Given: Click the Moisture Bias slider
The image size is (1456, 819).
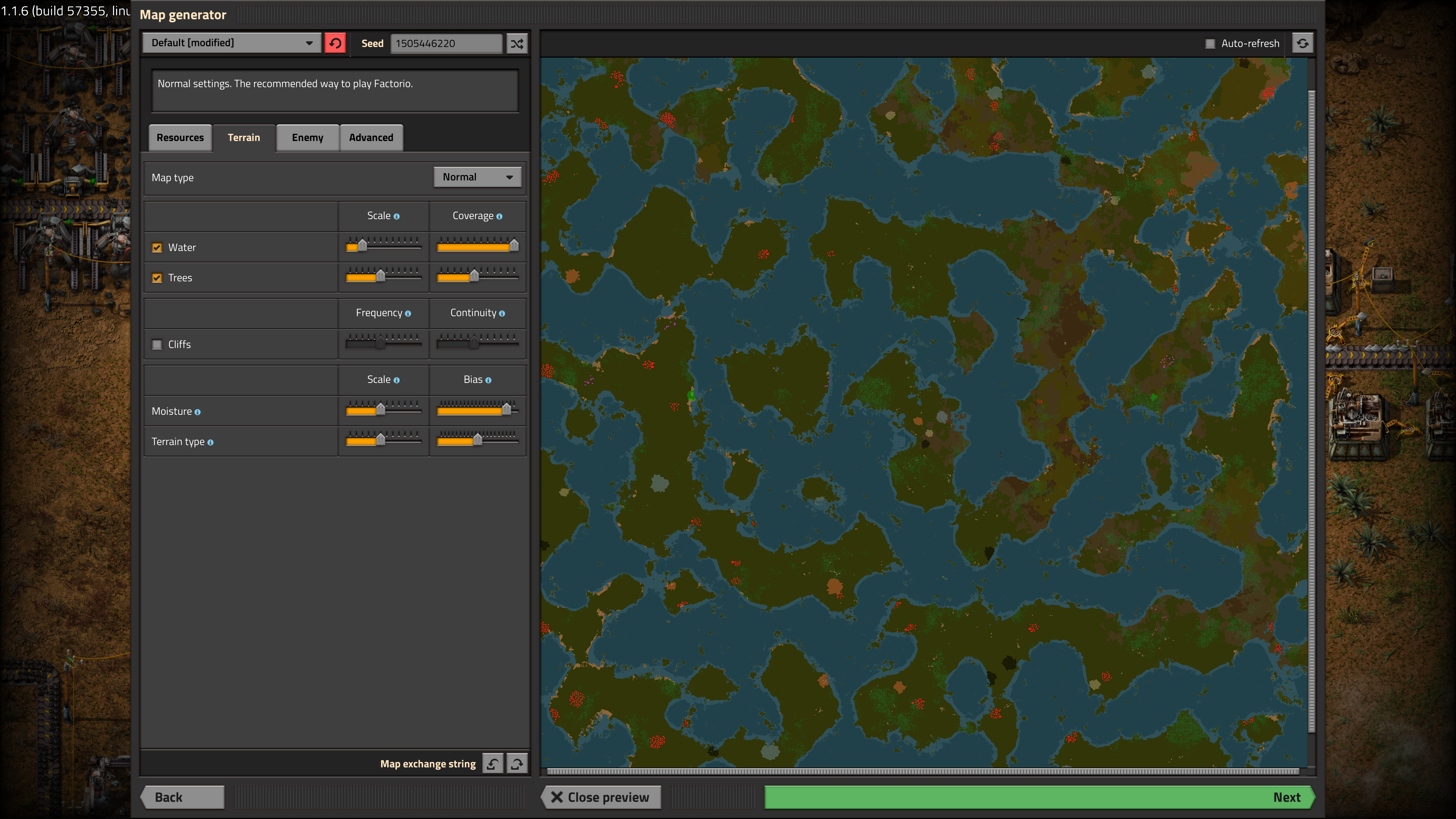Looking at the screenshot, I should coord(478,409).
